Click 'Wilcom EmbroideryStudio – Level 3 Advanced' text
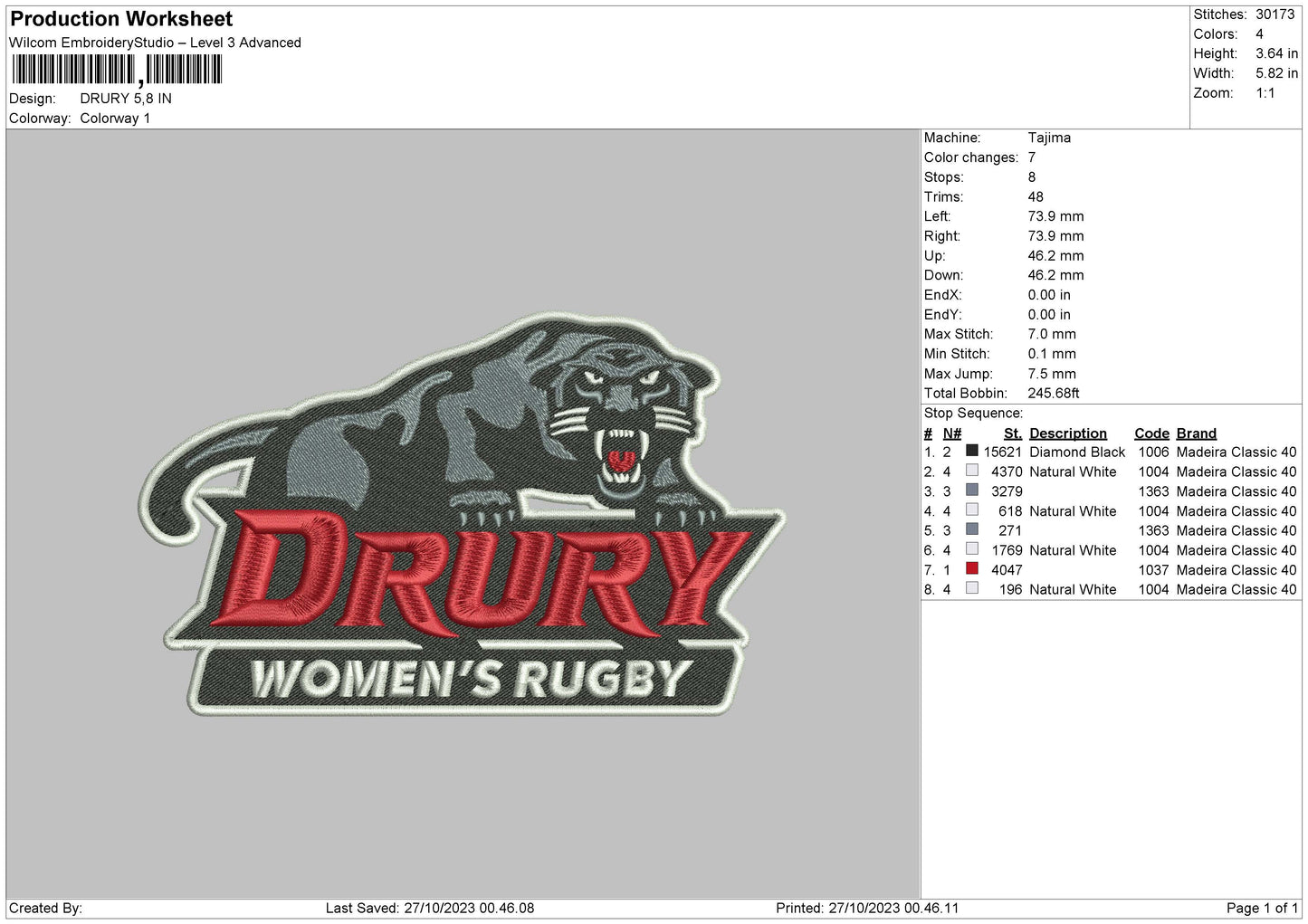The image size is (1308, 924). click(155, 43)
